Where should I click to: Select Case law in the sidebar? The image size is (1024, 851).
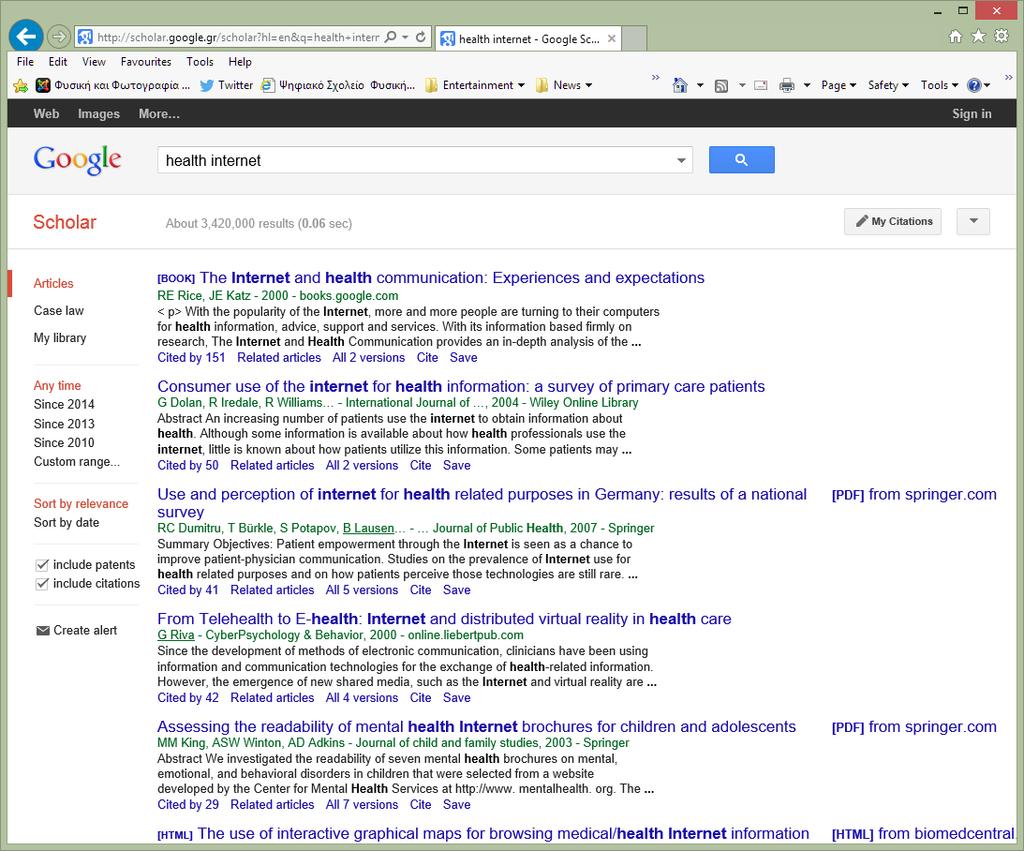pyautogui.click(x=59, y=311)
